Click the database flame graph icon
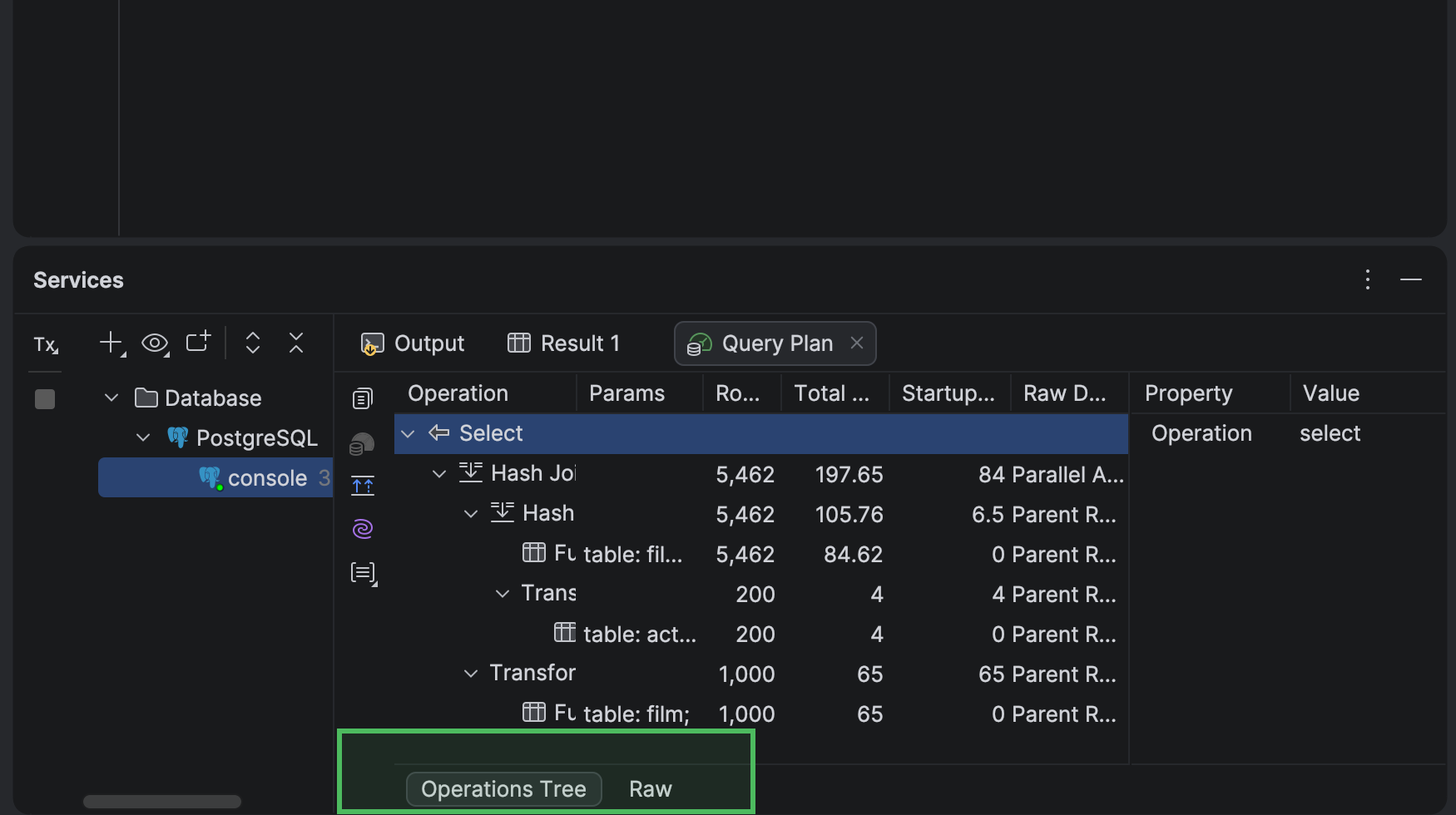 coord(363,443)
